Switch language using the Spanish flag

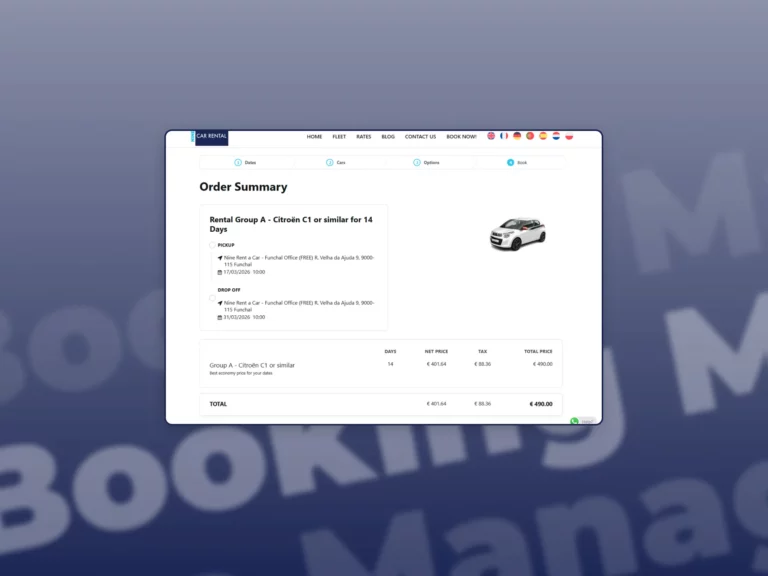(x=543, y=136)
